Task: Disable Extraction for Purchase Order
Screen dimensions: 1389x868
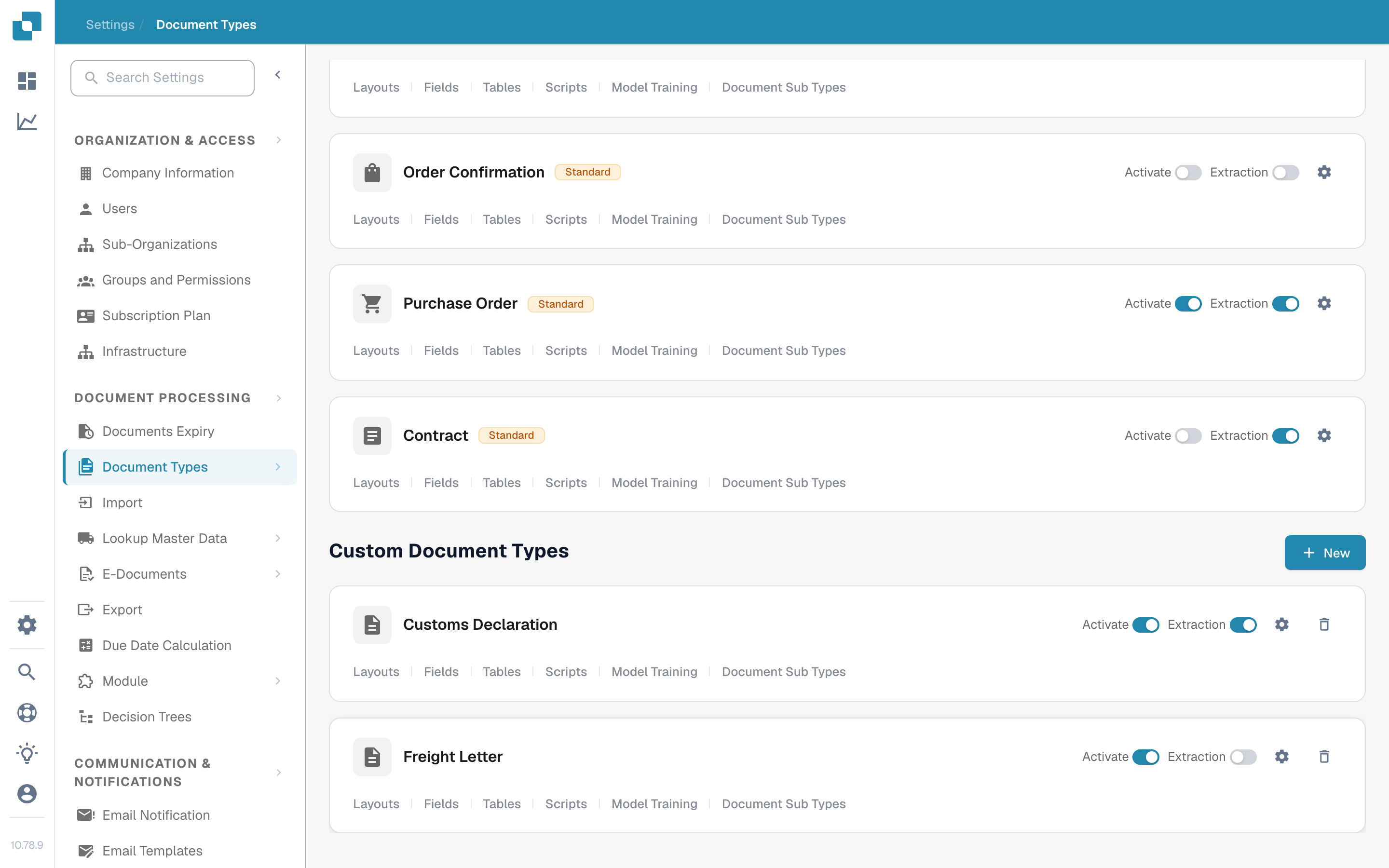Action: 1286,304
